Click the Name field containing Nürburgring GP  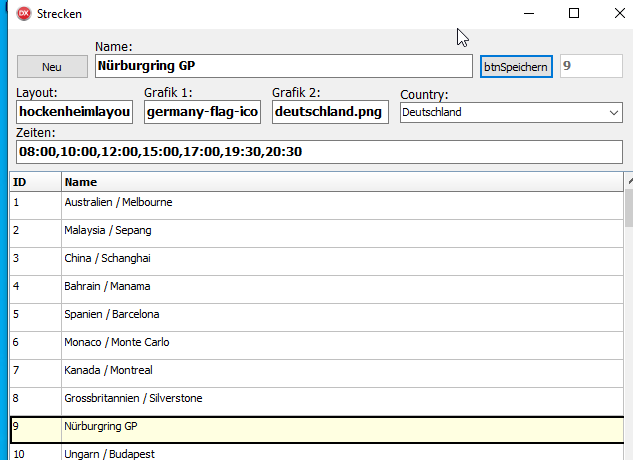point(283,66)
